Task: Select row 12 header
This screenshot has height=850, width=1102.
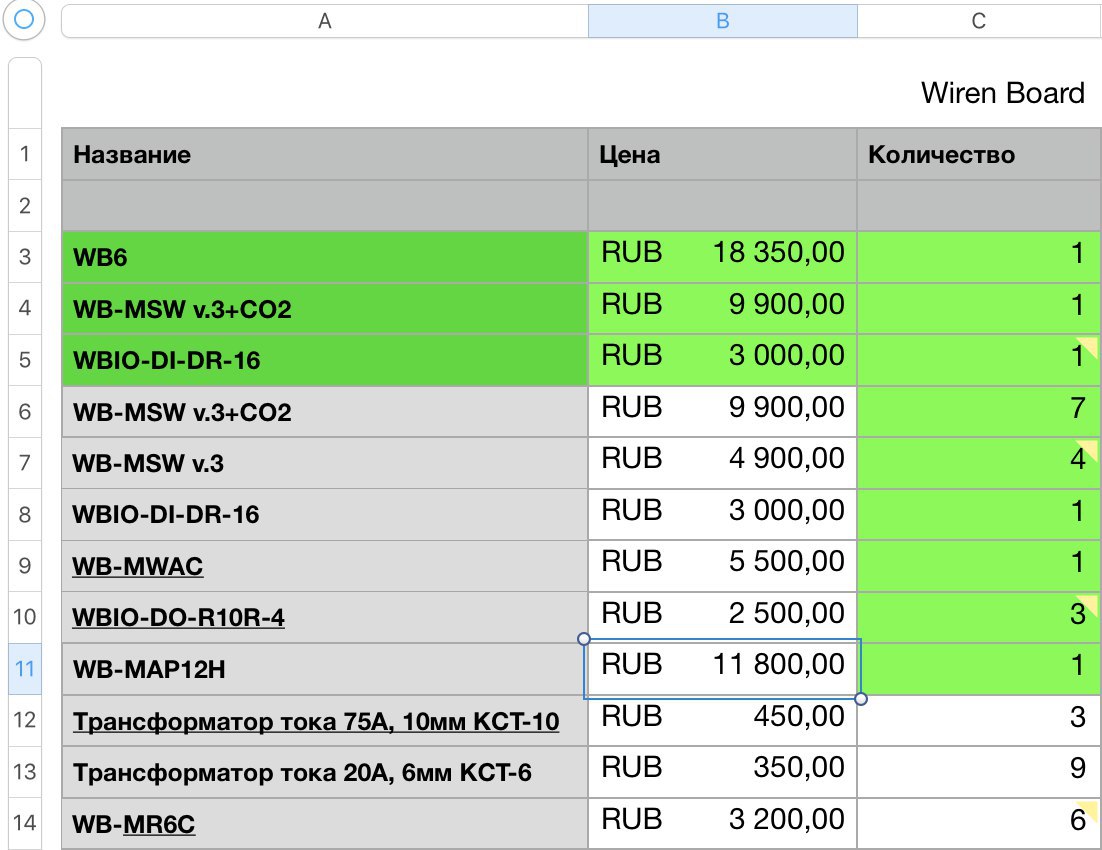Action: (25, 720)
